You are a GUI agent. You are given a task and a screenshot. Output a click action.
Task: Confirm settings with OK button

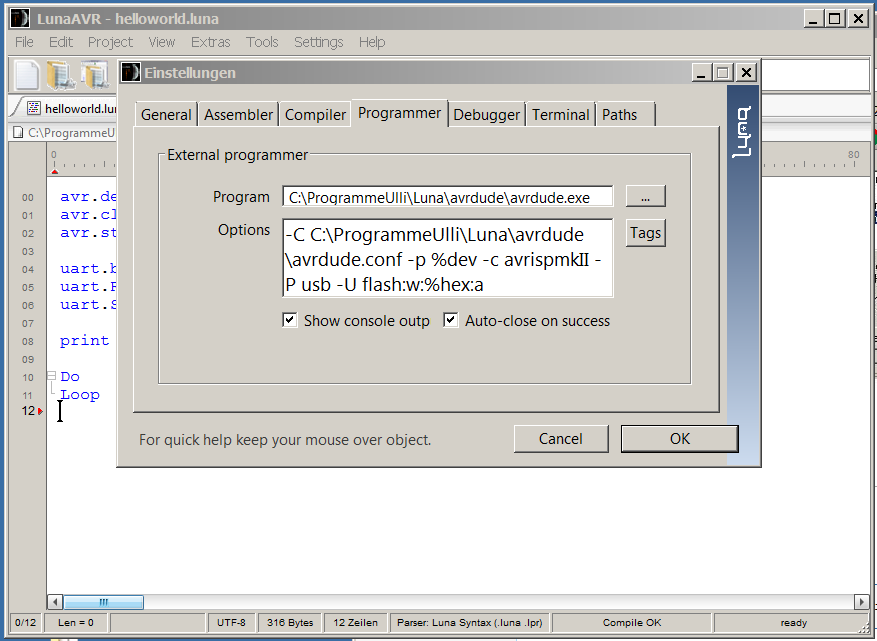coord(680,439)
